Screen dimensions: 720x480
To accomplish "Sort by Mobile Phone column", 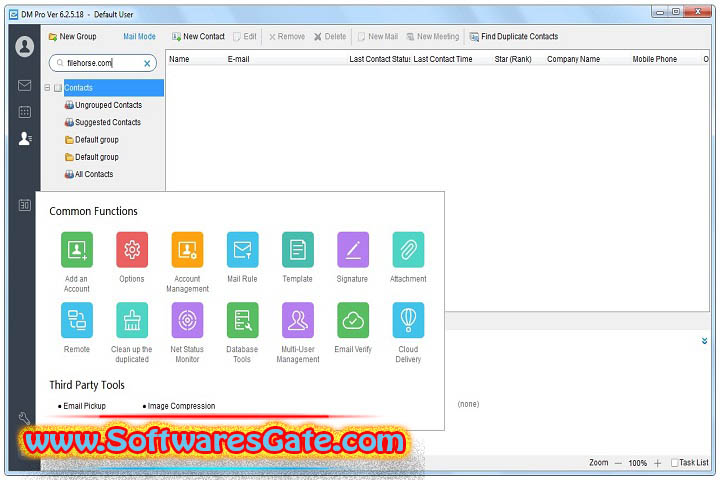I will 655,59.
